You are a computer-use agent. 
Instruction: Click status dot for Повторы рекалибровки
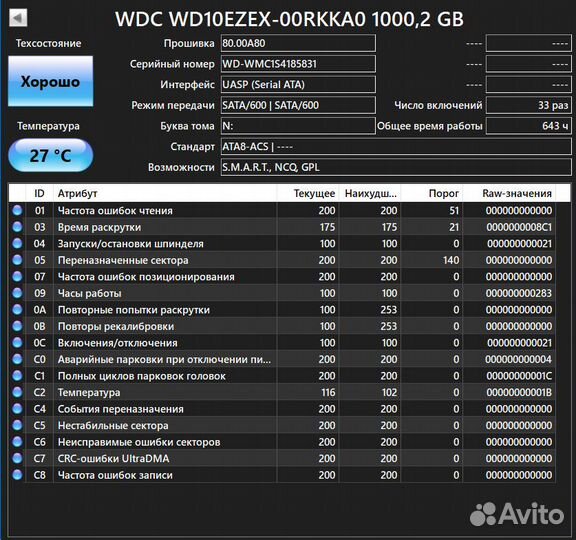17,326
